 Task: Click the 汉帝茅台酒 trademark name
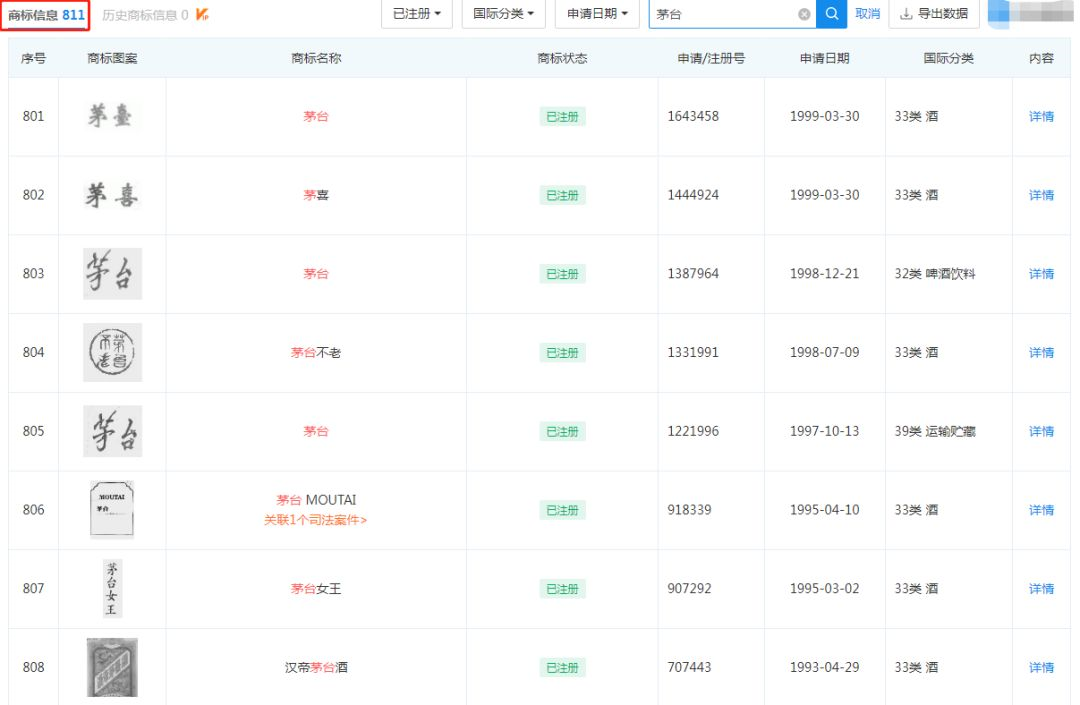click(x=316, y=668)
